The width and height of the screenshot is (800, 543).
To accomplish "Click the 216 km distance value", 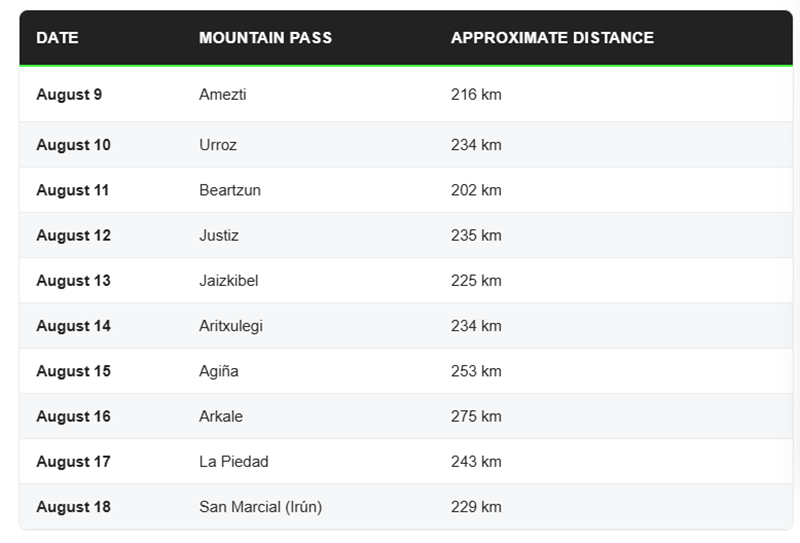I will pyautogui.click(x=476, y=94).
